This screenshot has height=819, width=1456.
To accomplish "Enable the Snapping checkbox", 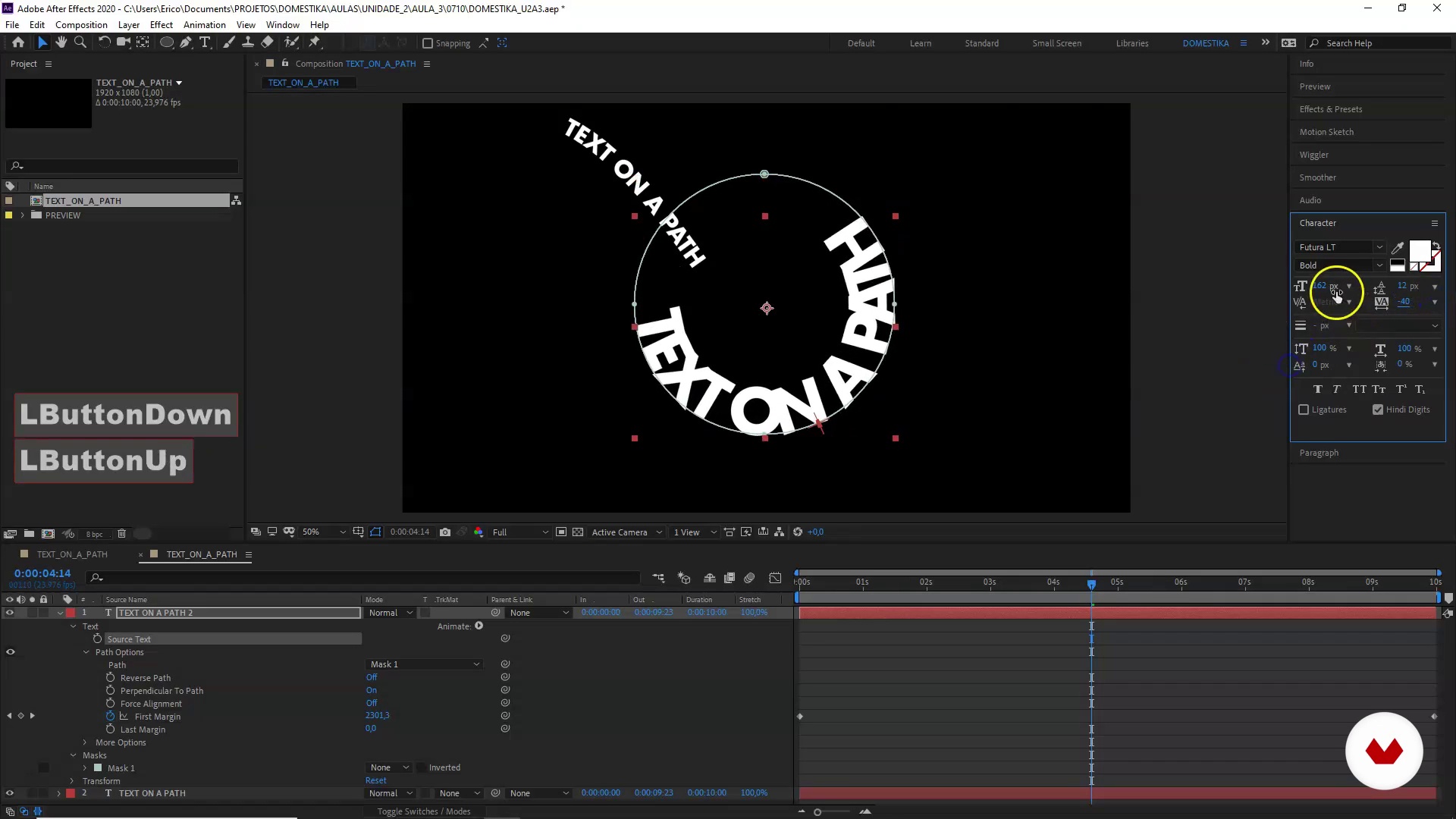I will coord(428,43).
